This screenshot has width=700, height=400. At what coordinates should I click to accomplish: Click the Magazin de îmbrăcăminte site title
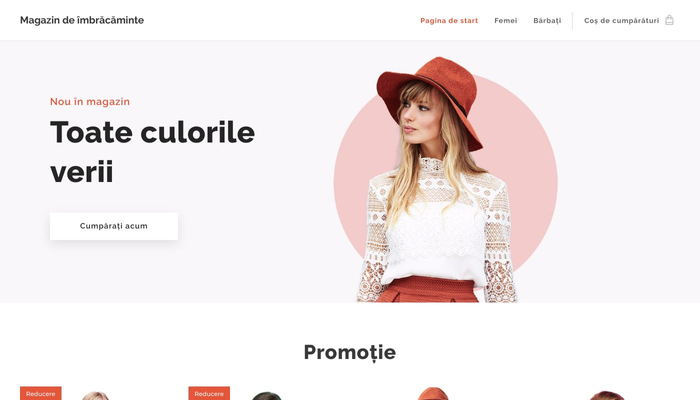coord(82,20)
